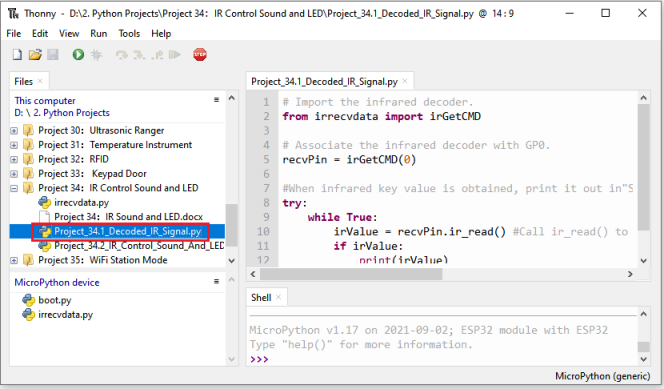Click the Shell prompt input line

tap(443, 359)
